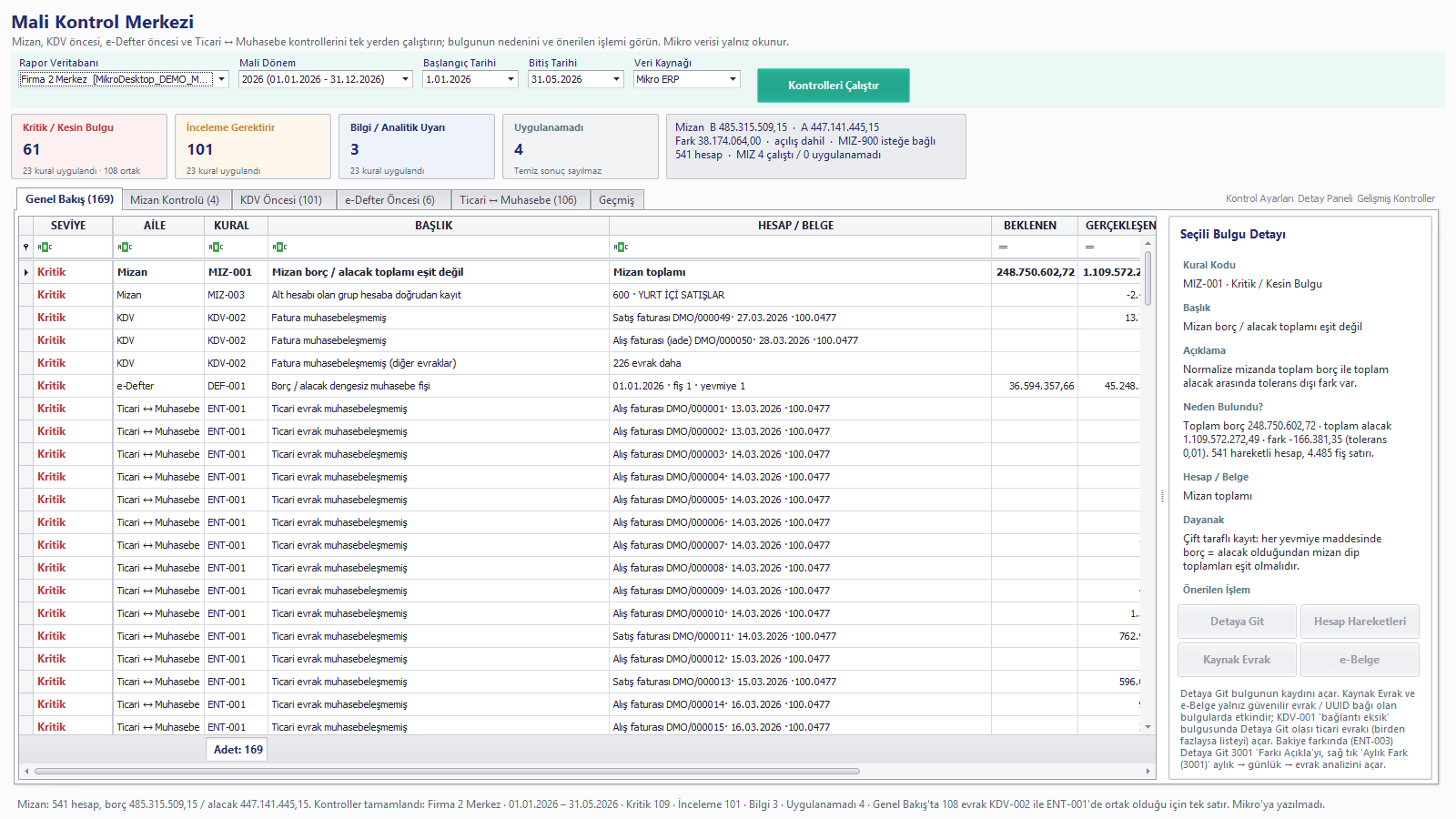Open the Geçmiş tab
Viewport: 1456px width, 819px height.
[x=616, y=200]
